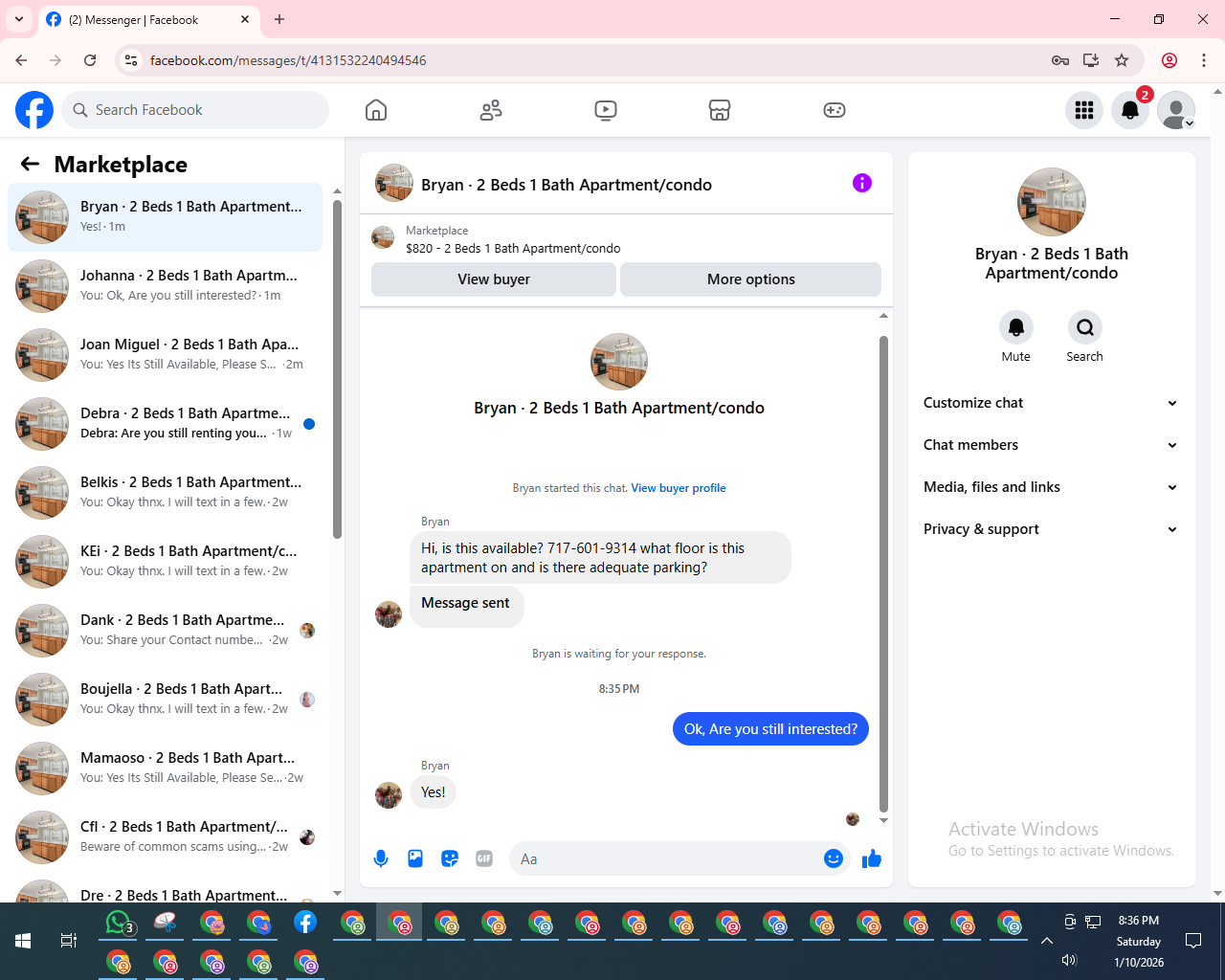Open the Home feed icon
This screenshot has height=980, width=1225.
tap(376, 110)
